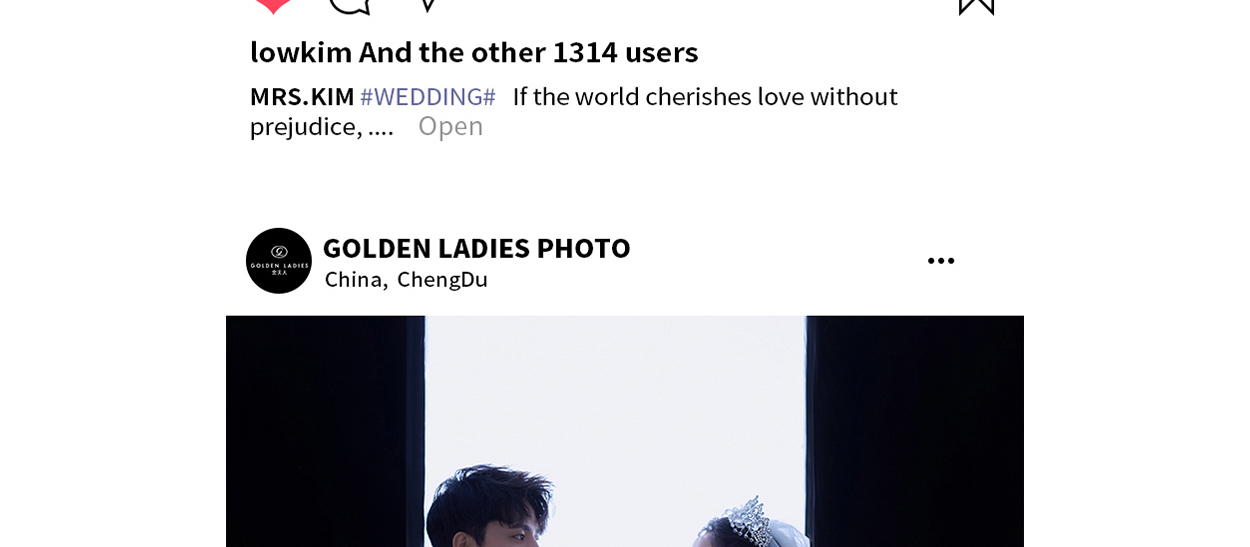Screen dimensions: 1250x547
Task: Share the post using the send icon
Action: (427, 5)
